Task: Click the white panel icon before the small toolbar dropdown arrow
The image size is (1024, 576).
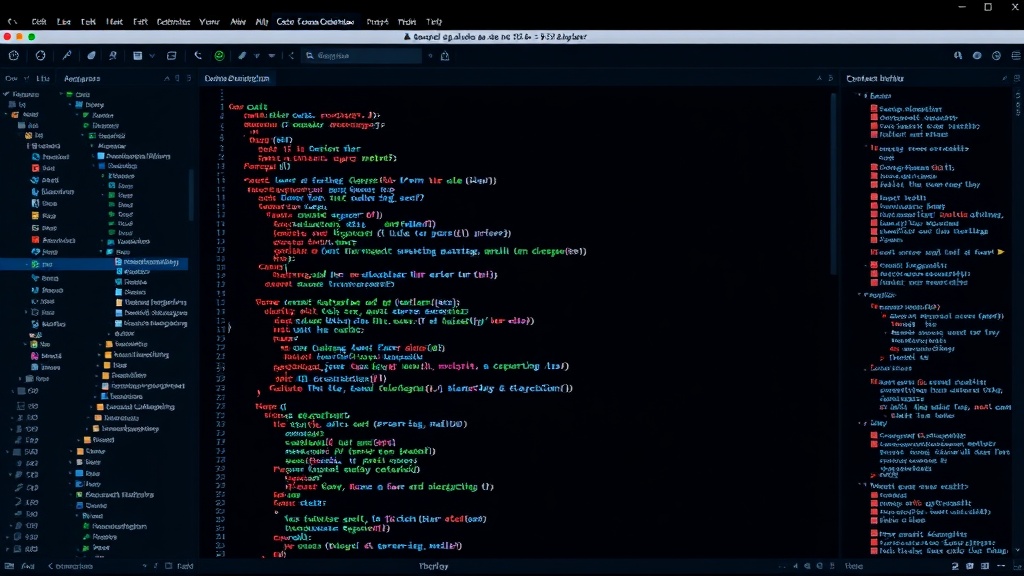Action: click(x=138, y=56)
